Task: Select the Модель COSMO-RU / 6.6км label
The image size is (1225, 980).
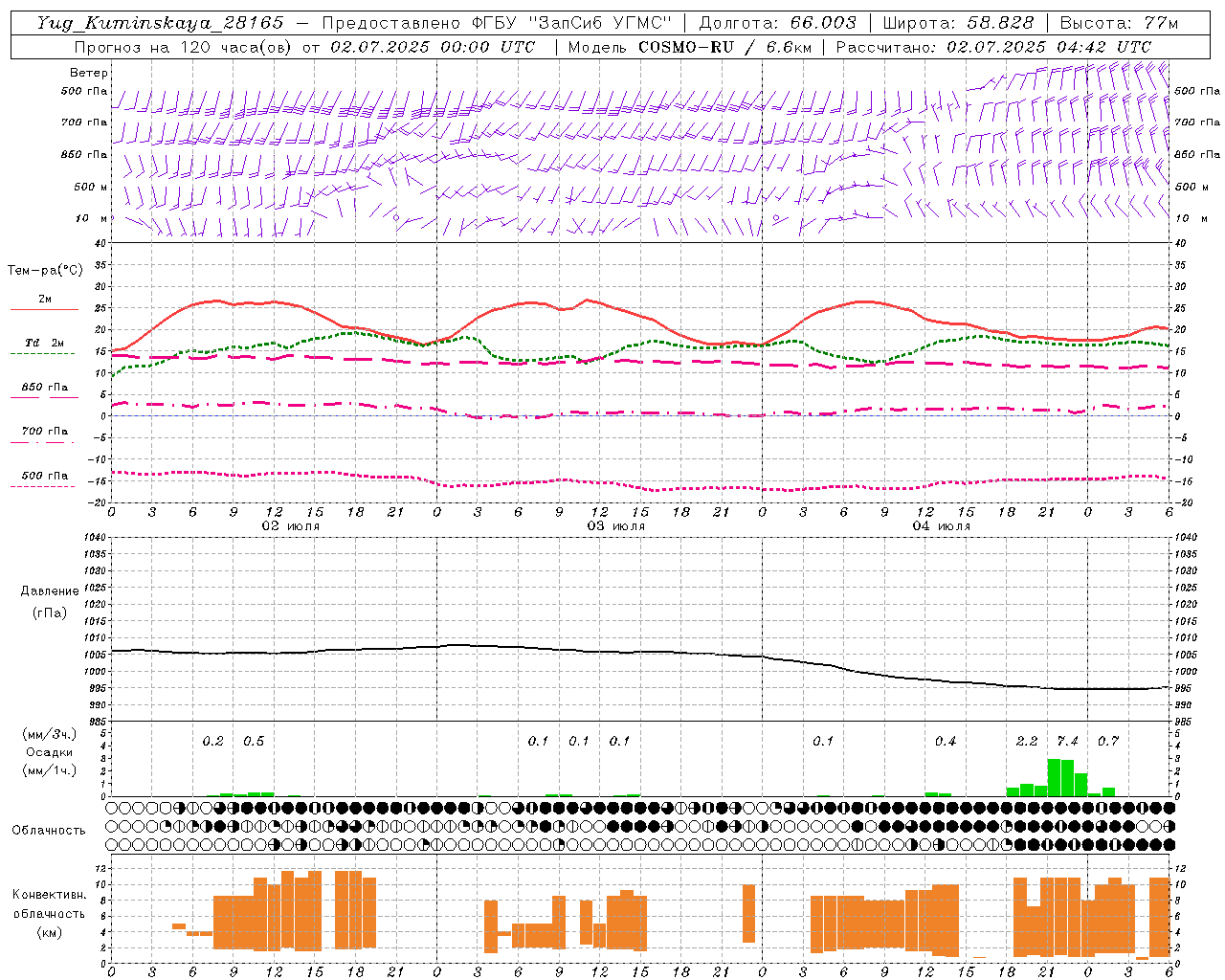Action: point(690,47)
